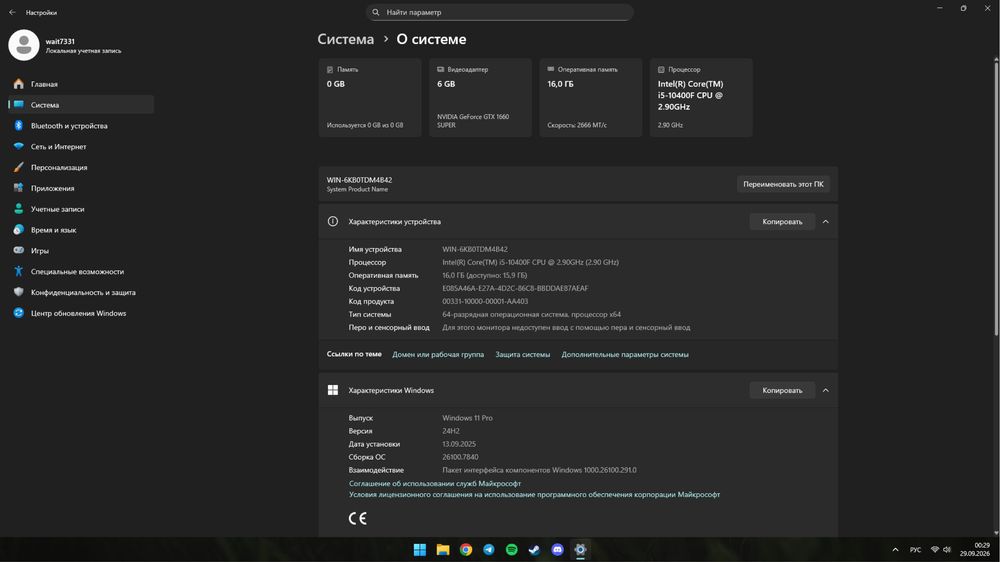Click the Найти параметр search field
1000x562 pixels.
pyautogui.click(x=499, y=12)
